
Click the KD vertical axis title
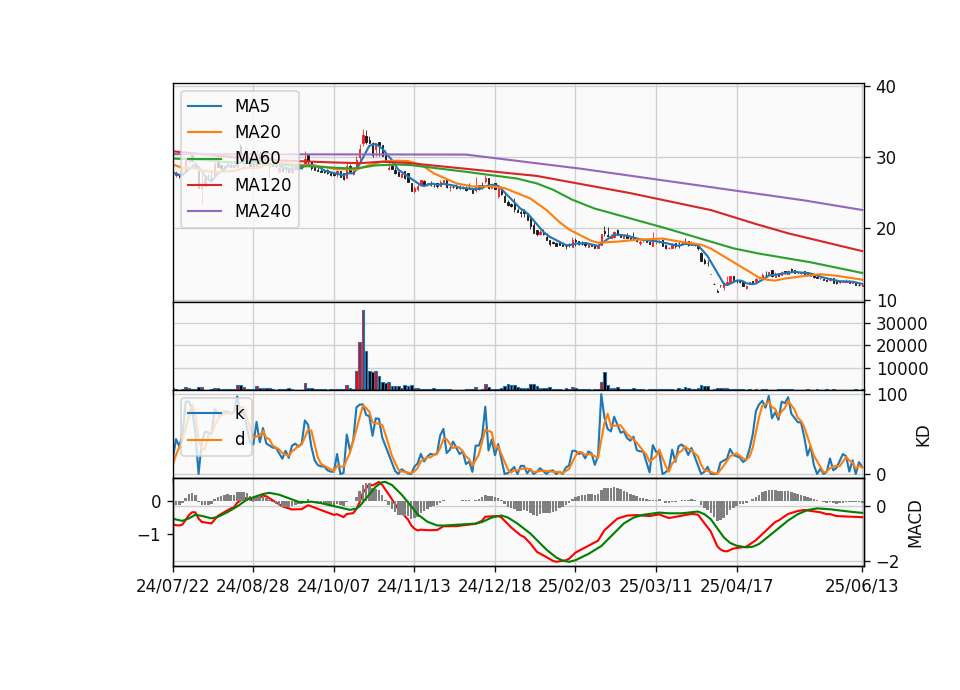[x=923, y=436]
